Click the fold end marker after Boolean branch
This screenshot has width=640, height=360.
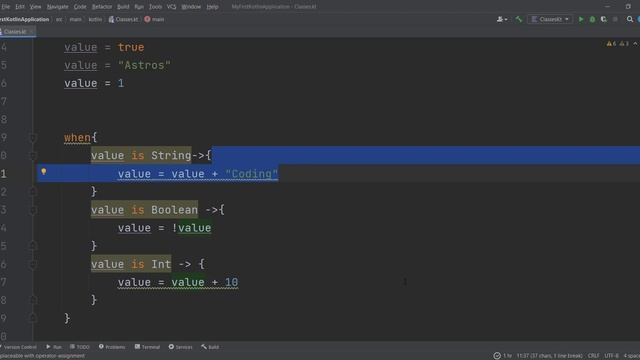(33, 246)
